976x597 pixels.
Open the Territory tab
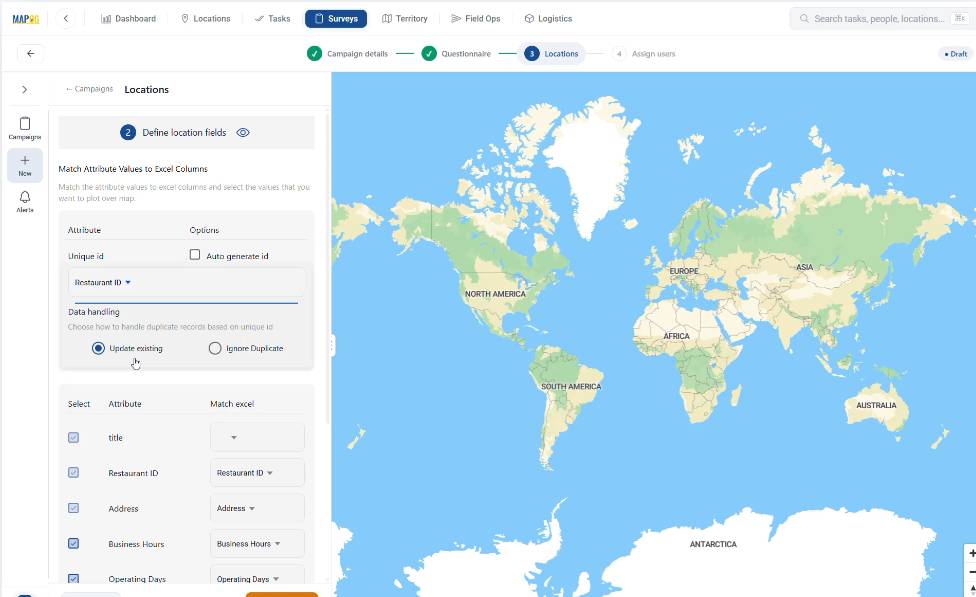coord(405,19)
